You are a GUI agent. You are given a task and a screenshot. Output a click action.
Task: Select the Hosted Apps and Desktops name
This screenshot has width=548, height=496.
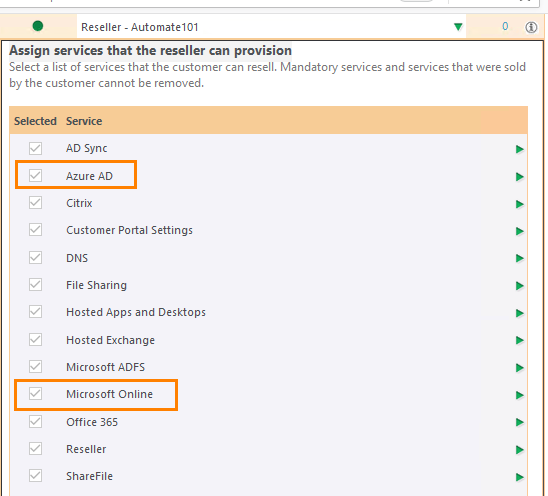pyautogui.click(x=136, y=312)
